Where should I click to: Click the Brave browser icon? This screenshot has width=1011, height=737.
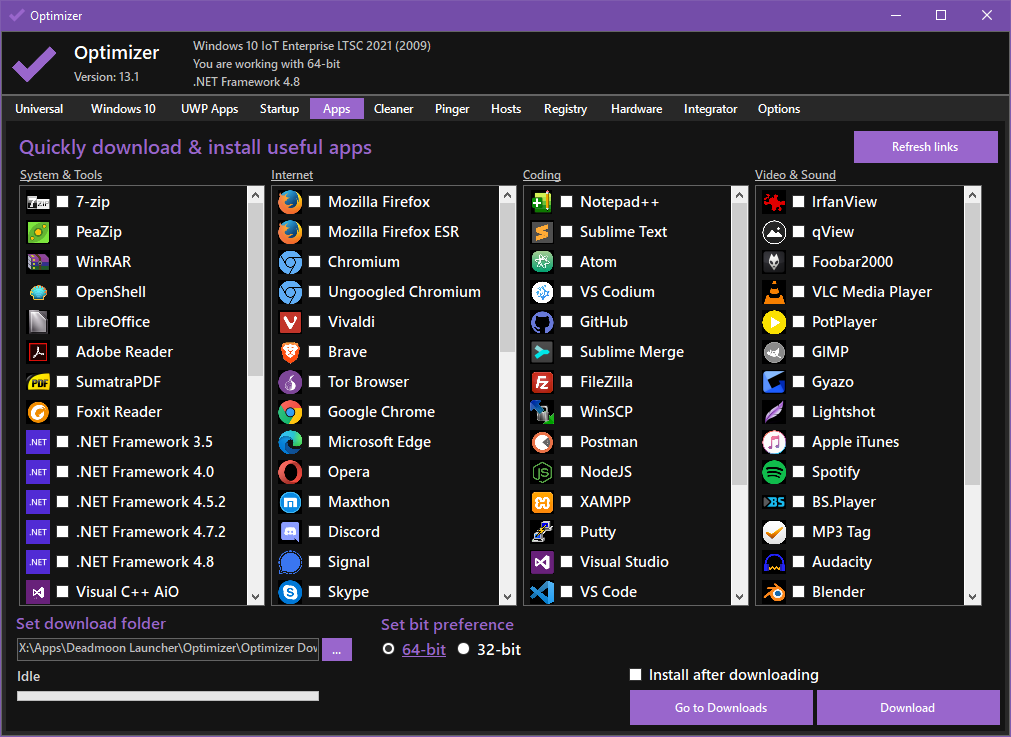pyautogui.click(x=290, y=352)
